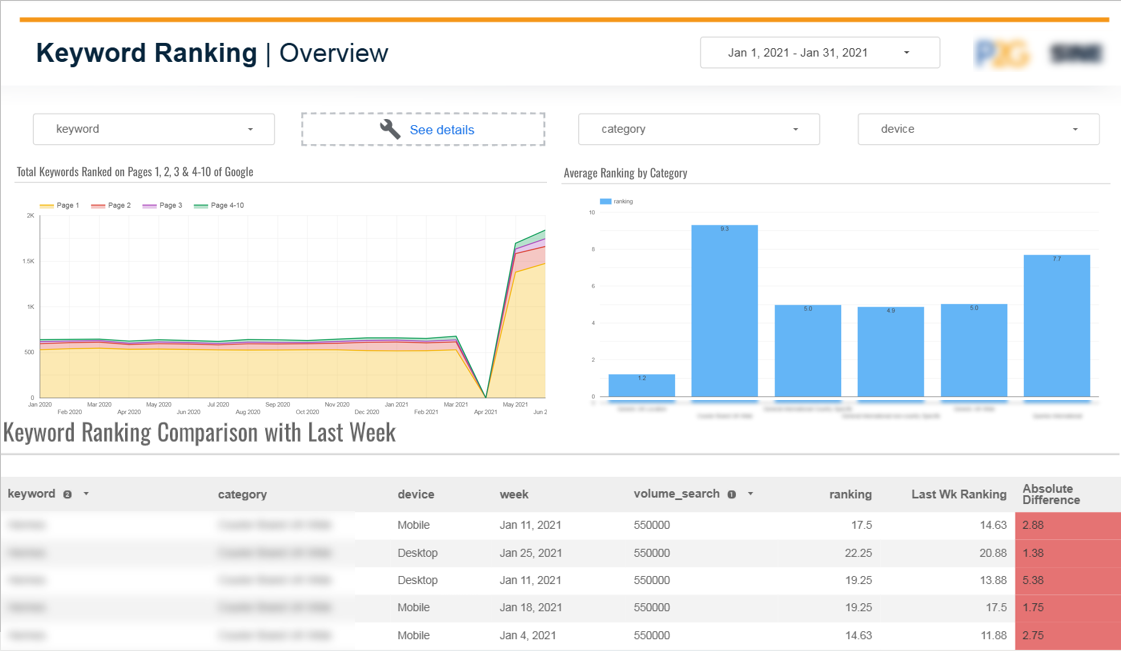This screenshot has width=1121, height=651.
Task: Toggle the Page 4-10 legend series
Action: click(219, 205)
